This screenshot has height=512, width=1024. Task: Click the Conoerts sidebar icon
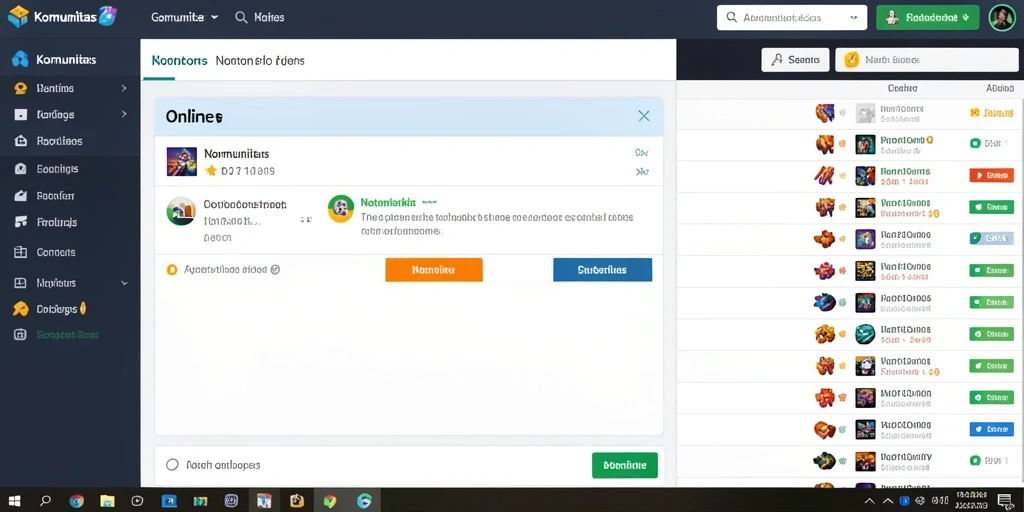click(x=20, y=252)
